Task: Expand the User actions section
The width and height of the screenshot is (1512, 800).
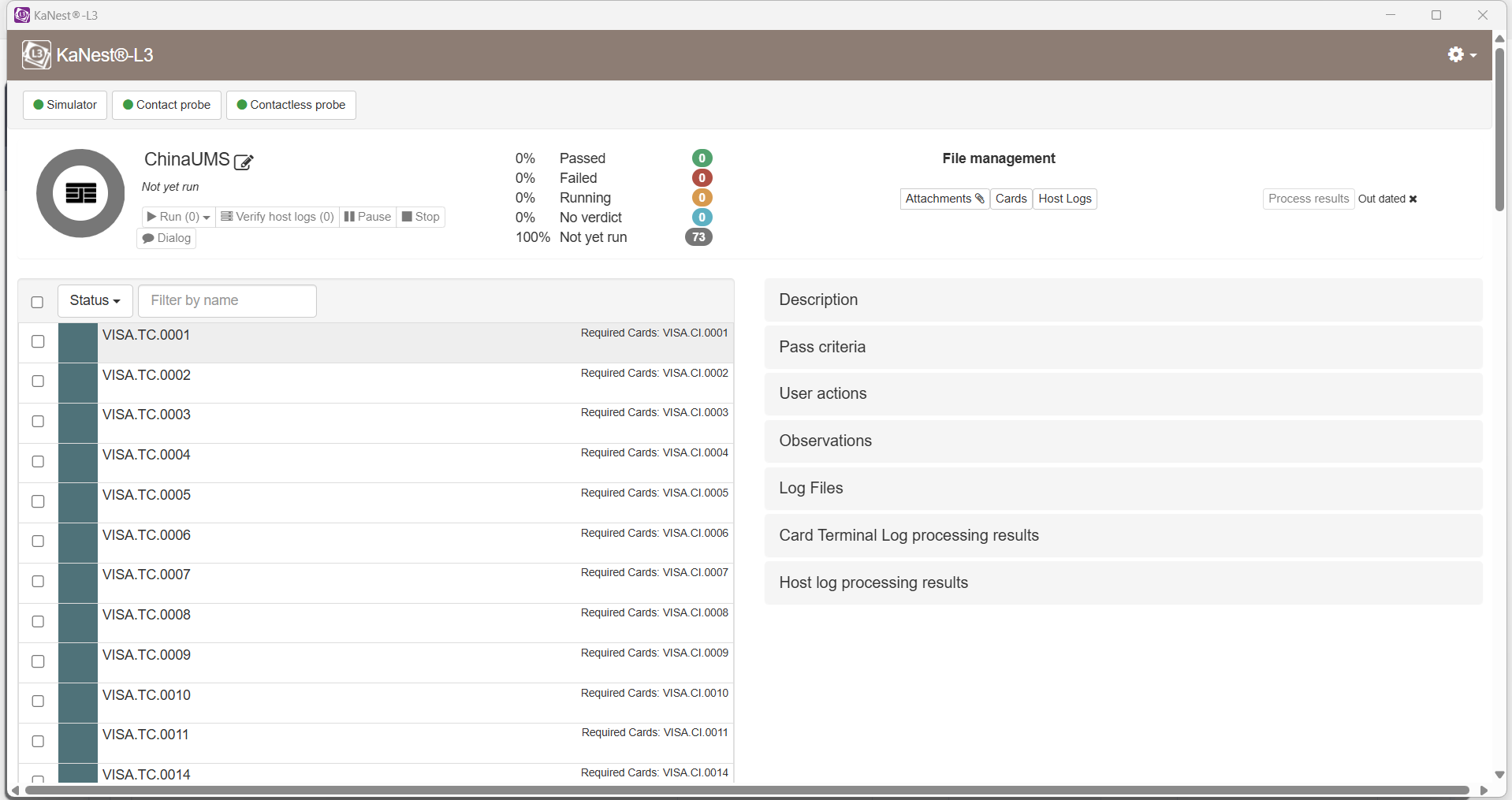Action: tap(1123, 393)
